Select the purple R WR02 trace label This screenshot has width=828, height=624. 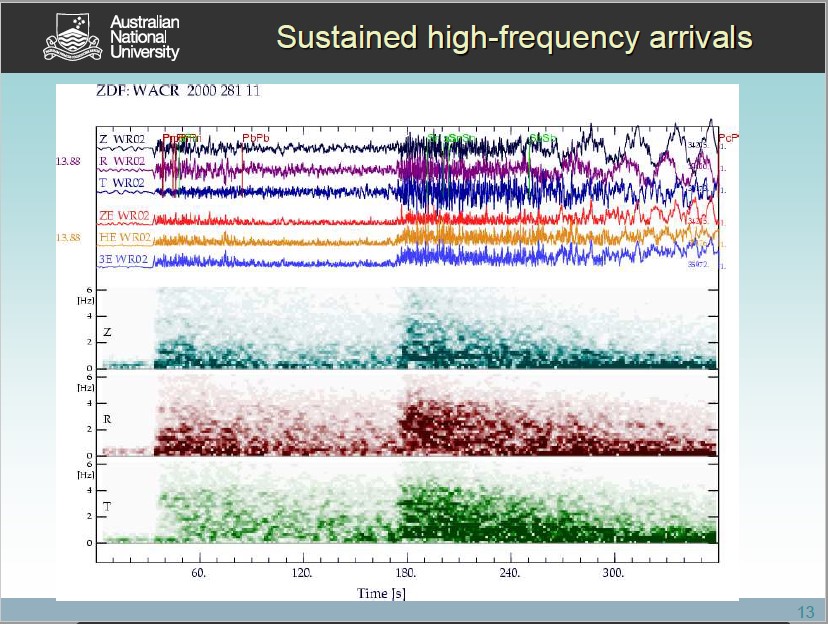122,160
